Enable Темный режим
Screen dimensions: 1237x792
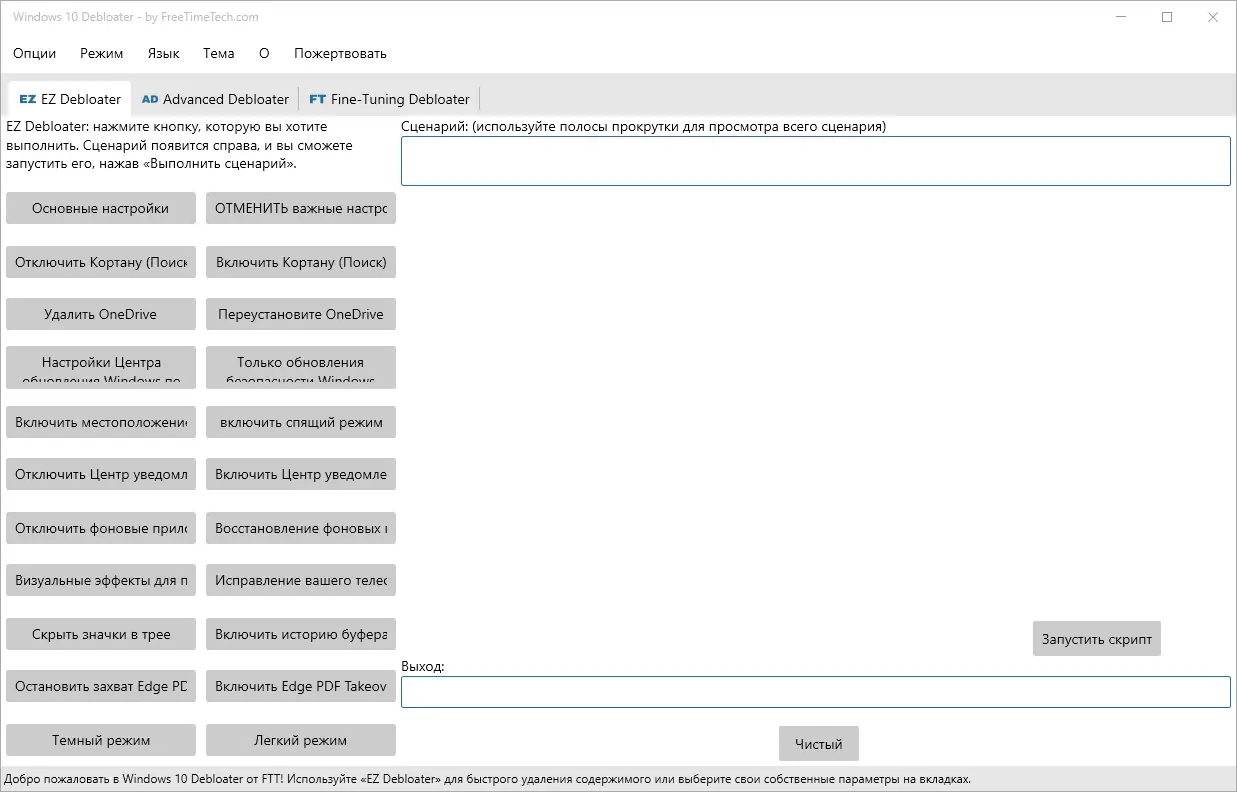[x=100, y=740]
